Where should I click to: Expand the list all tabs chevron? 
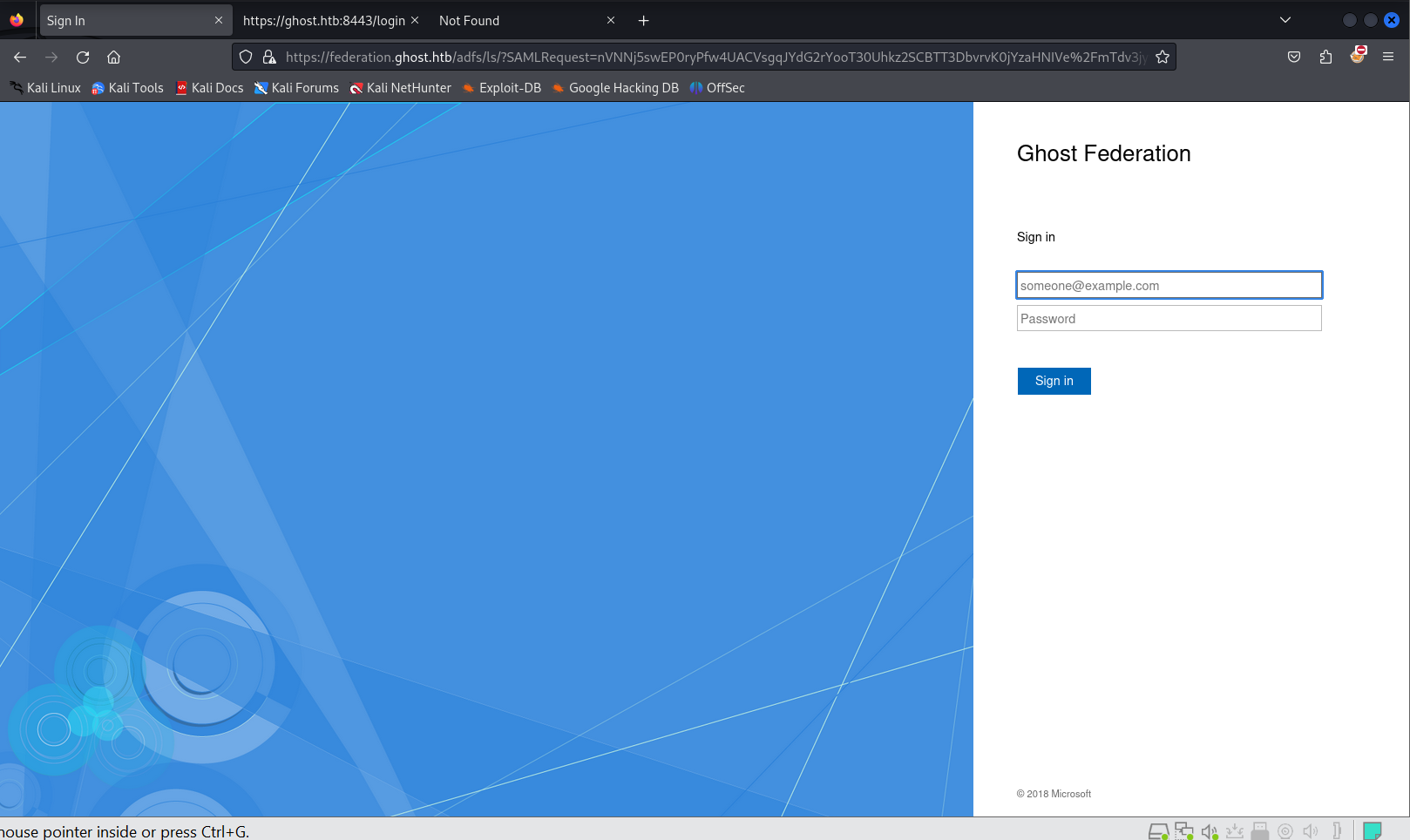[1285, 20]
